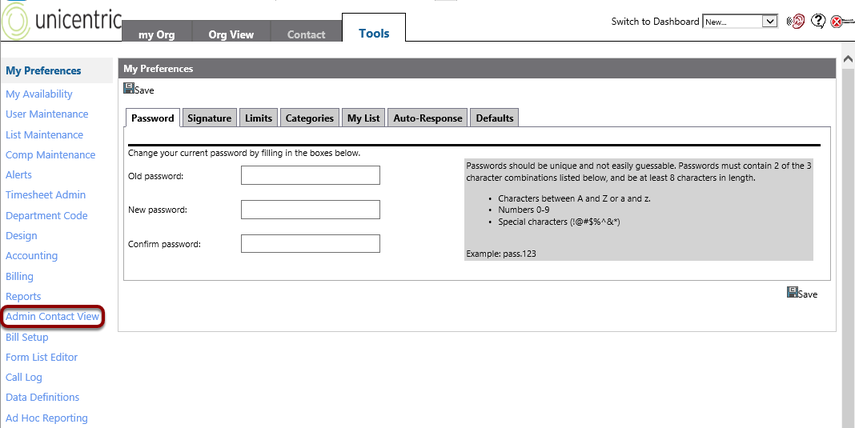Click the red X logout icon

[x=836, y=22]
